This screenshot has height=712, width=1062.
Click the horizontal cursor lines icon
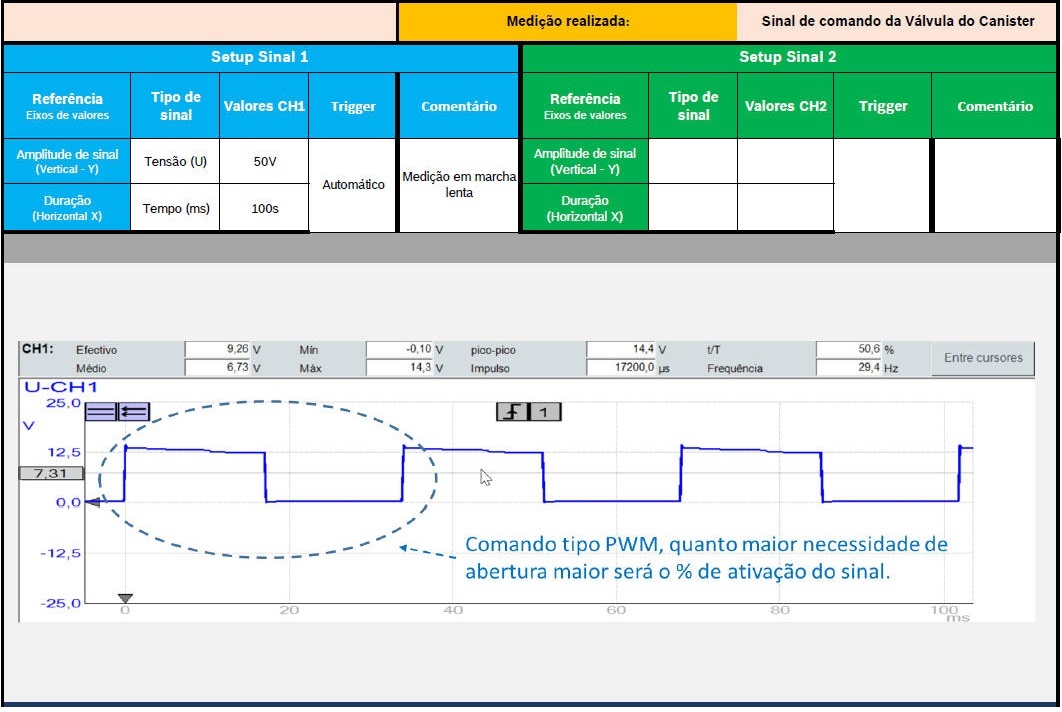101,411
